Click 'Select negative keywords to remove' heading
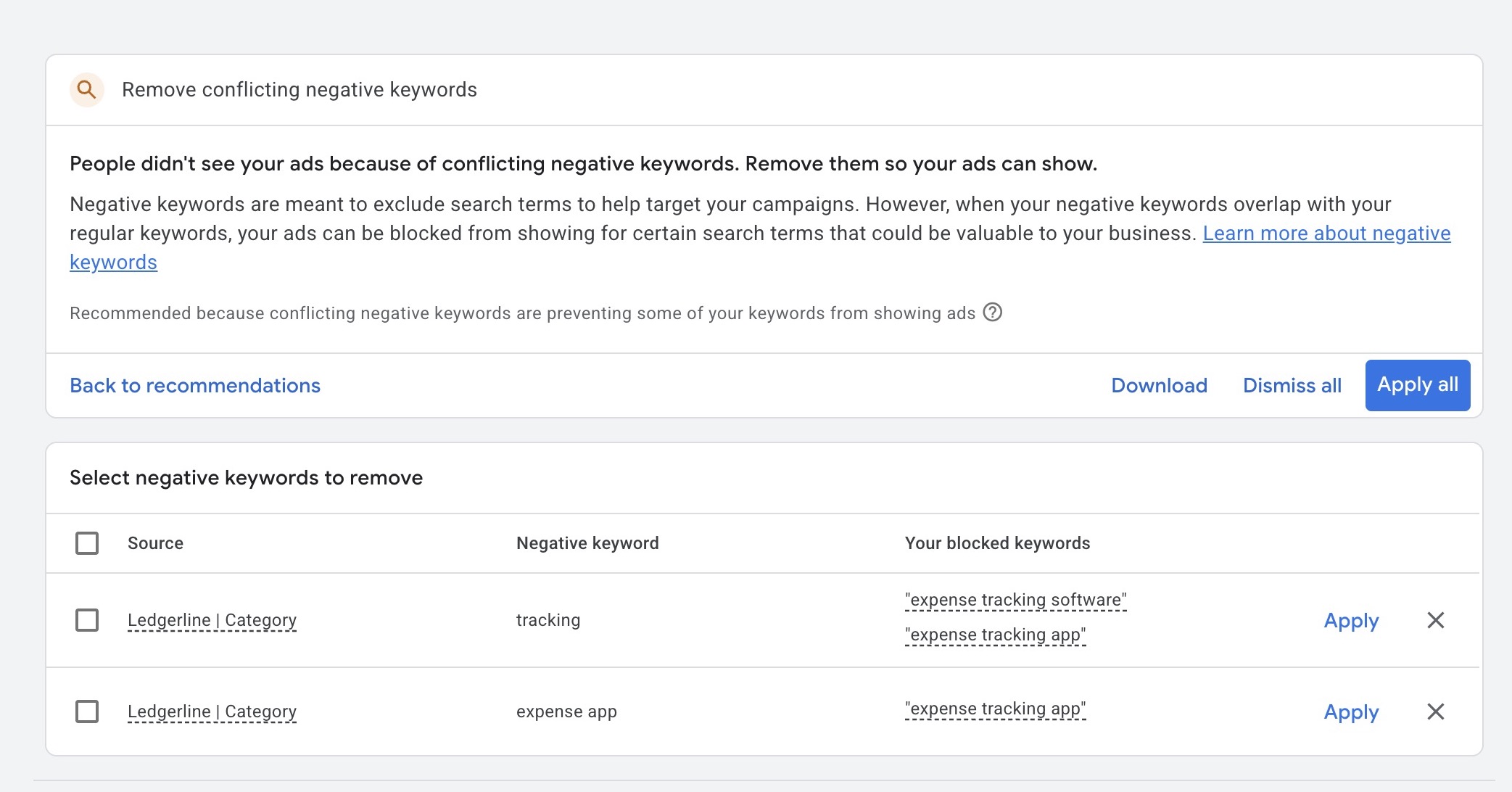 point(246,478)
